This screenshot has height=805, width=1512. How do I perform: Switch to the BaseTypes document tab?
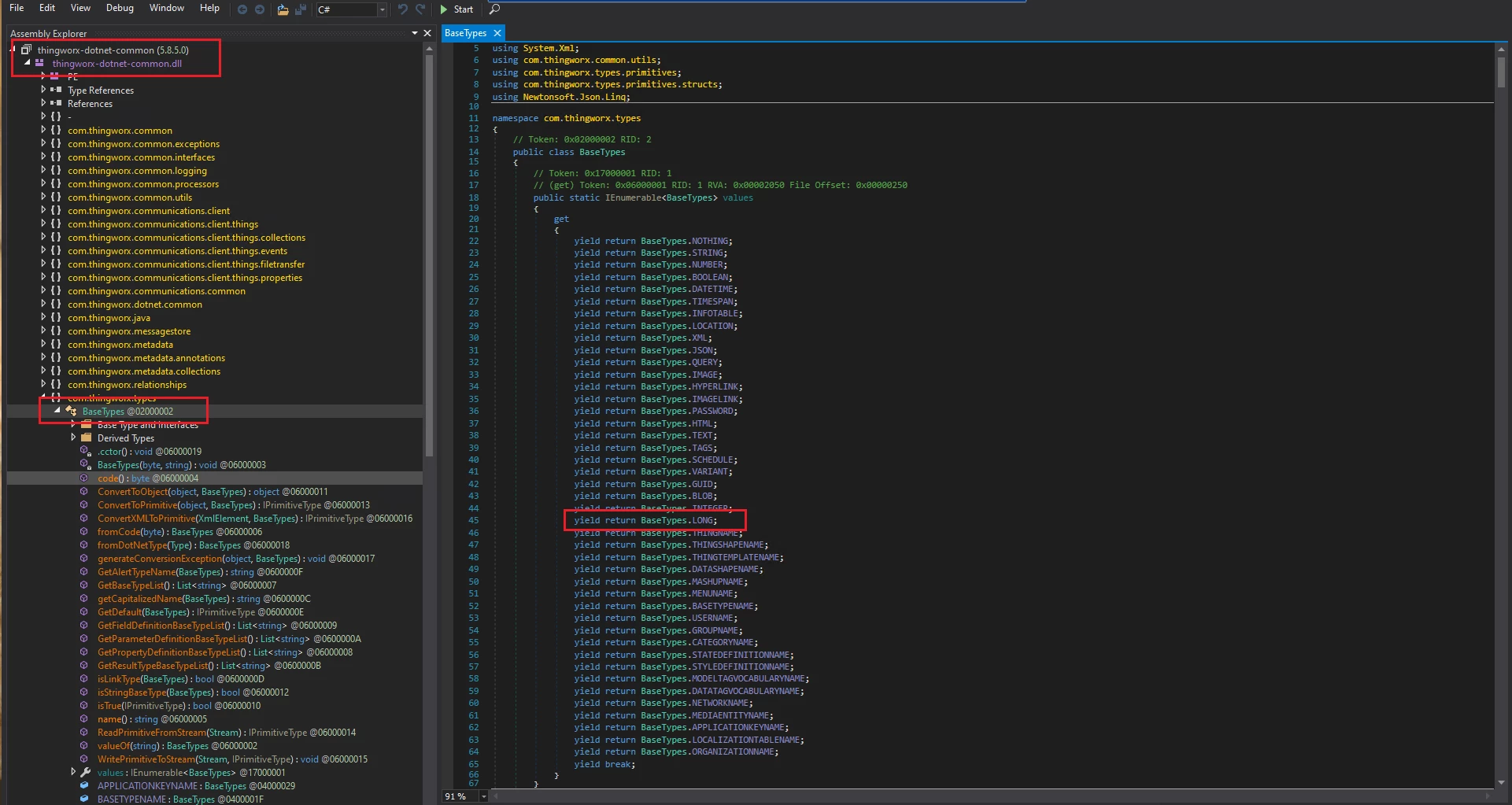[x=465, y=33]
